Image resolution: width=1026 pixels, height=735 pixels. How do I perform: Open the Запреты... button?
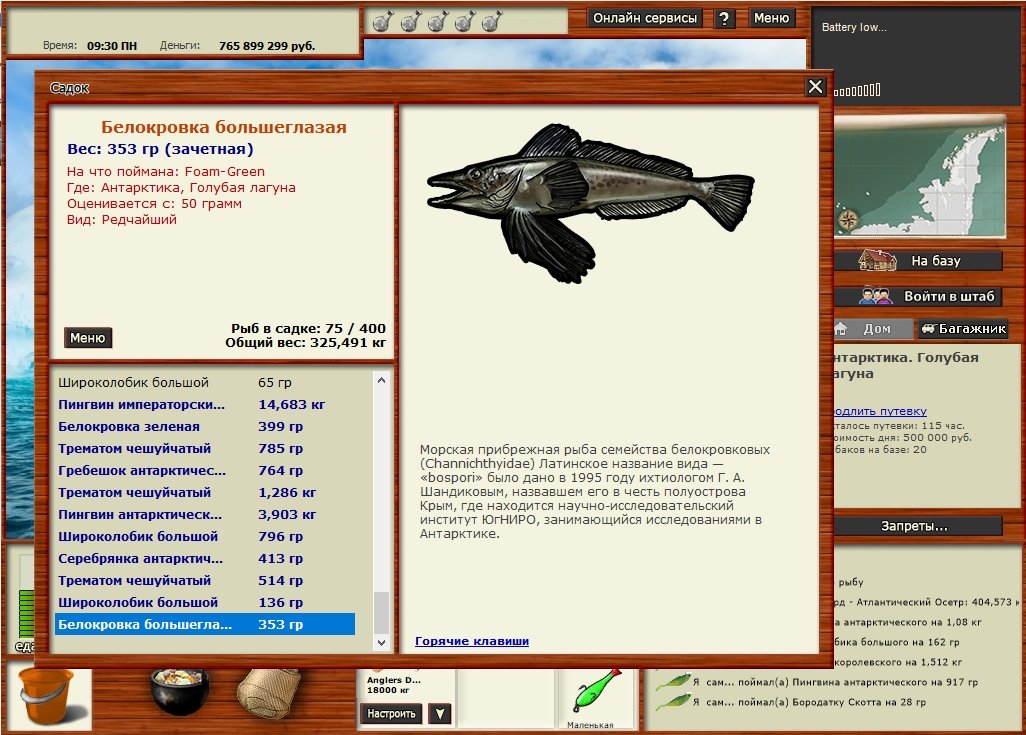click(915, 526)
